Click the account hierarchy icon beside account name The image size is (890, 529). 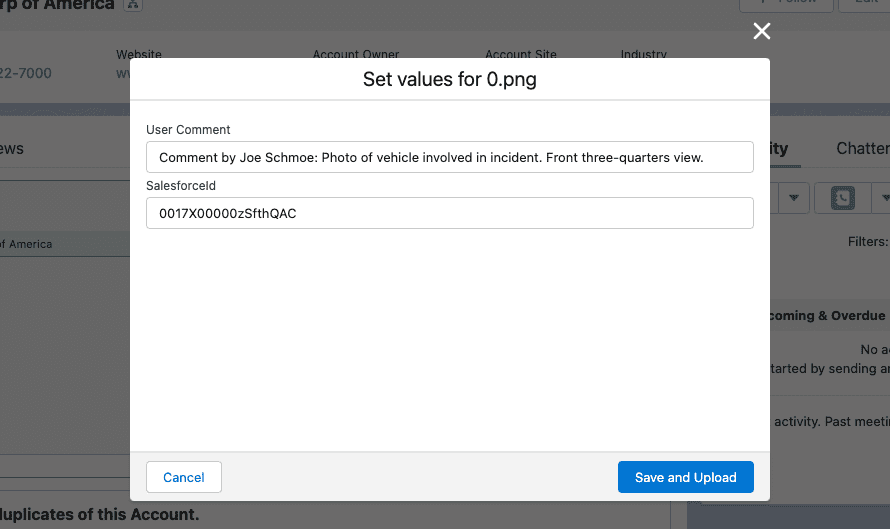pyautogui.click(x=133, y=5)
